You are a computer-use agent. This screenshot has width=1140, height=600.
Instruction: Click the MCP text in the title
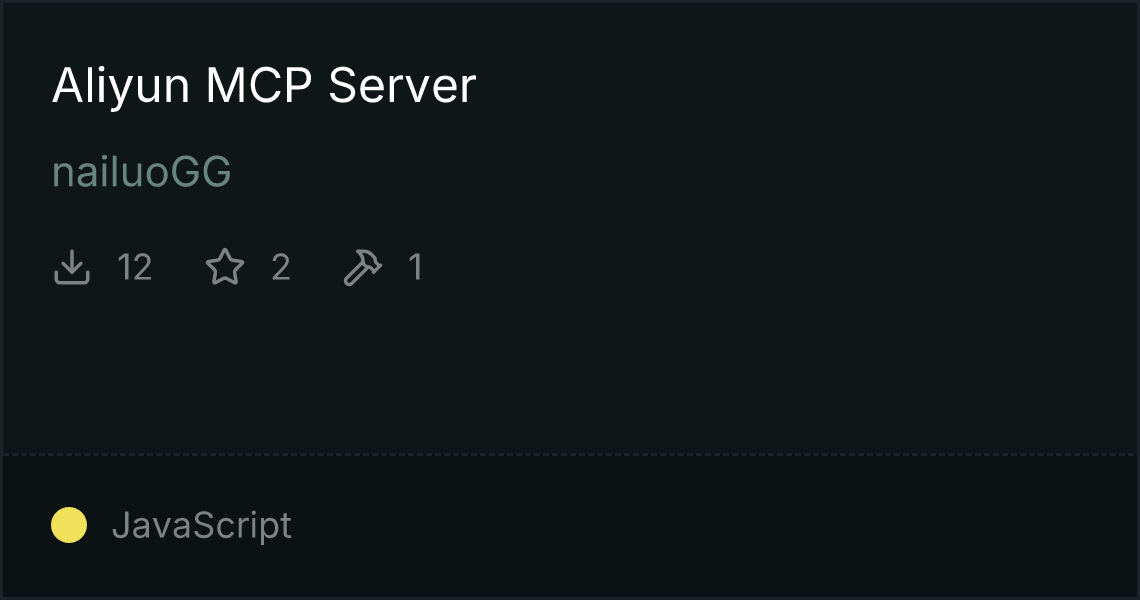tap(260, 86)
